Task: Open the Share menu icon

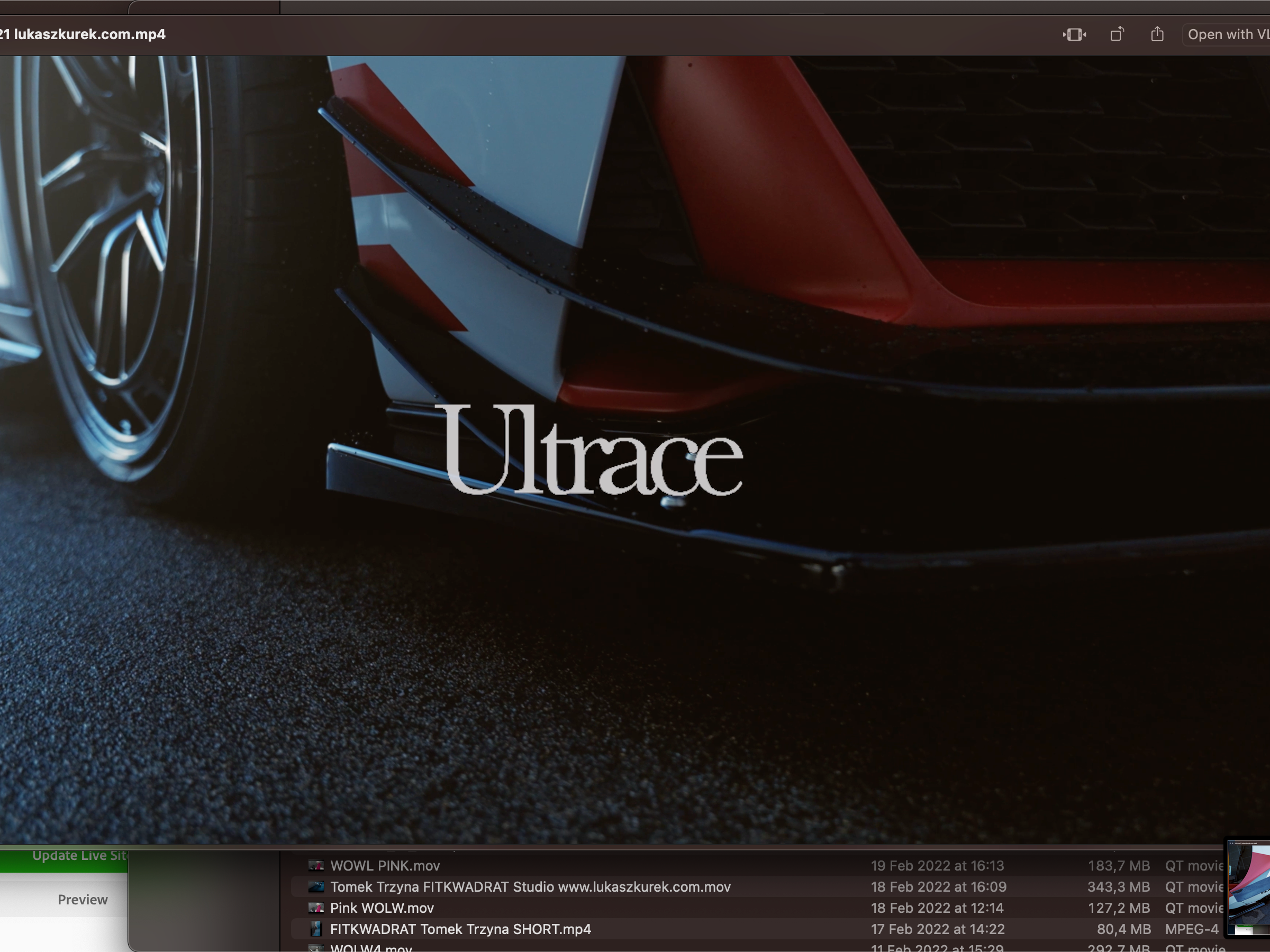Action: (x=1157, y=34)
